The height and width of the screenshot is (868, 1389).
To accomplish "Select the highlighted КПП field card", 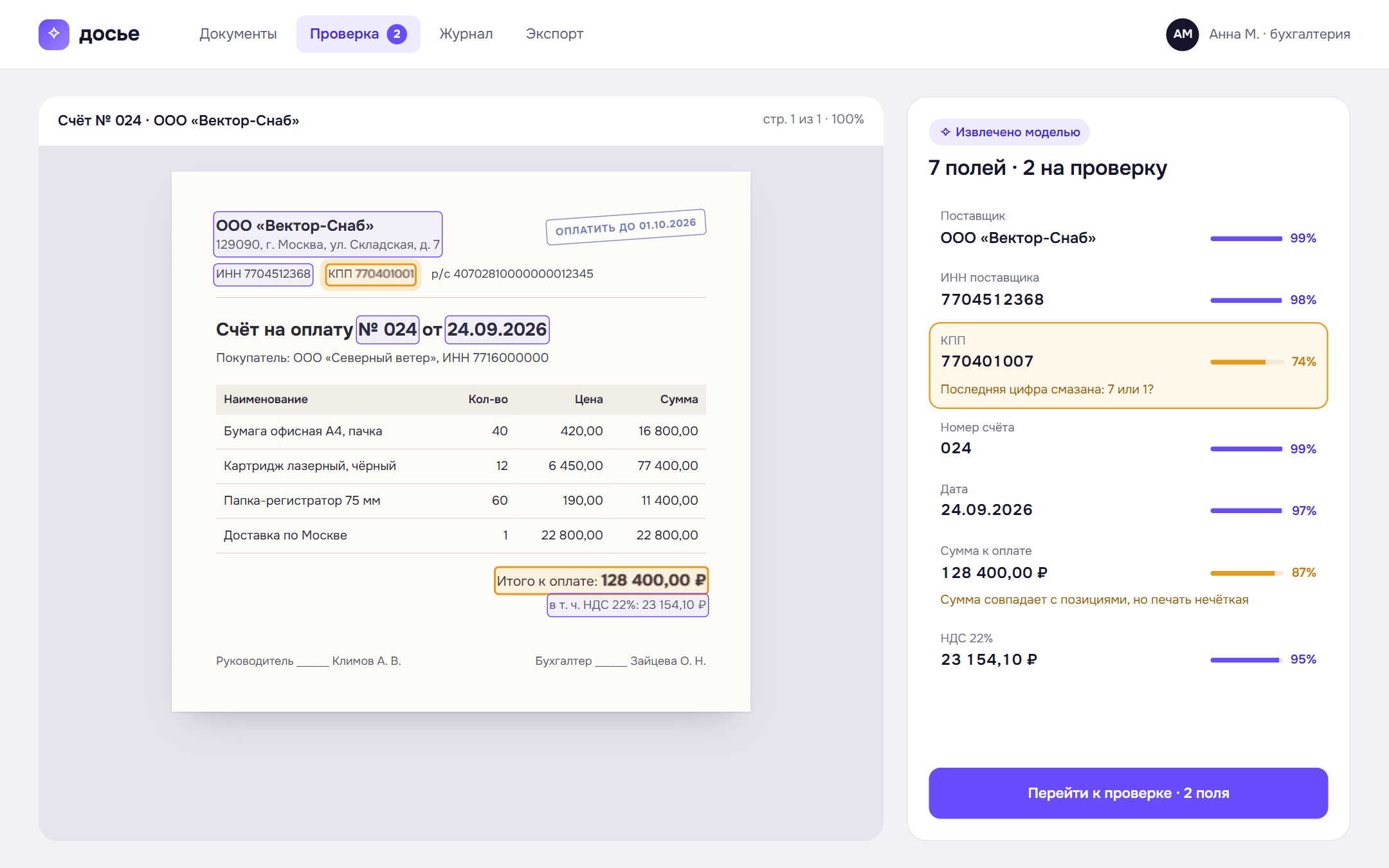I will [x=1128, y=365].
